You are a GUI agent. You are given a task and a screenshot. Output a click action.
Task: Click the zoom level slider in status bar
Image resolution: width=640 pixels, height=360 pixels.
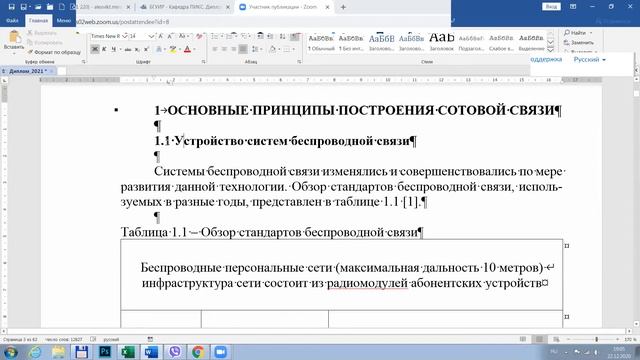(x=596, y=339)
